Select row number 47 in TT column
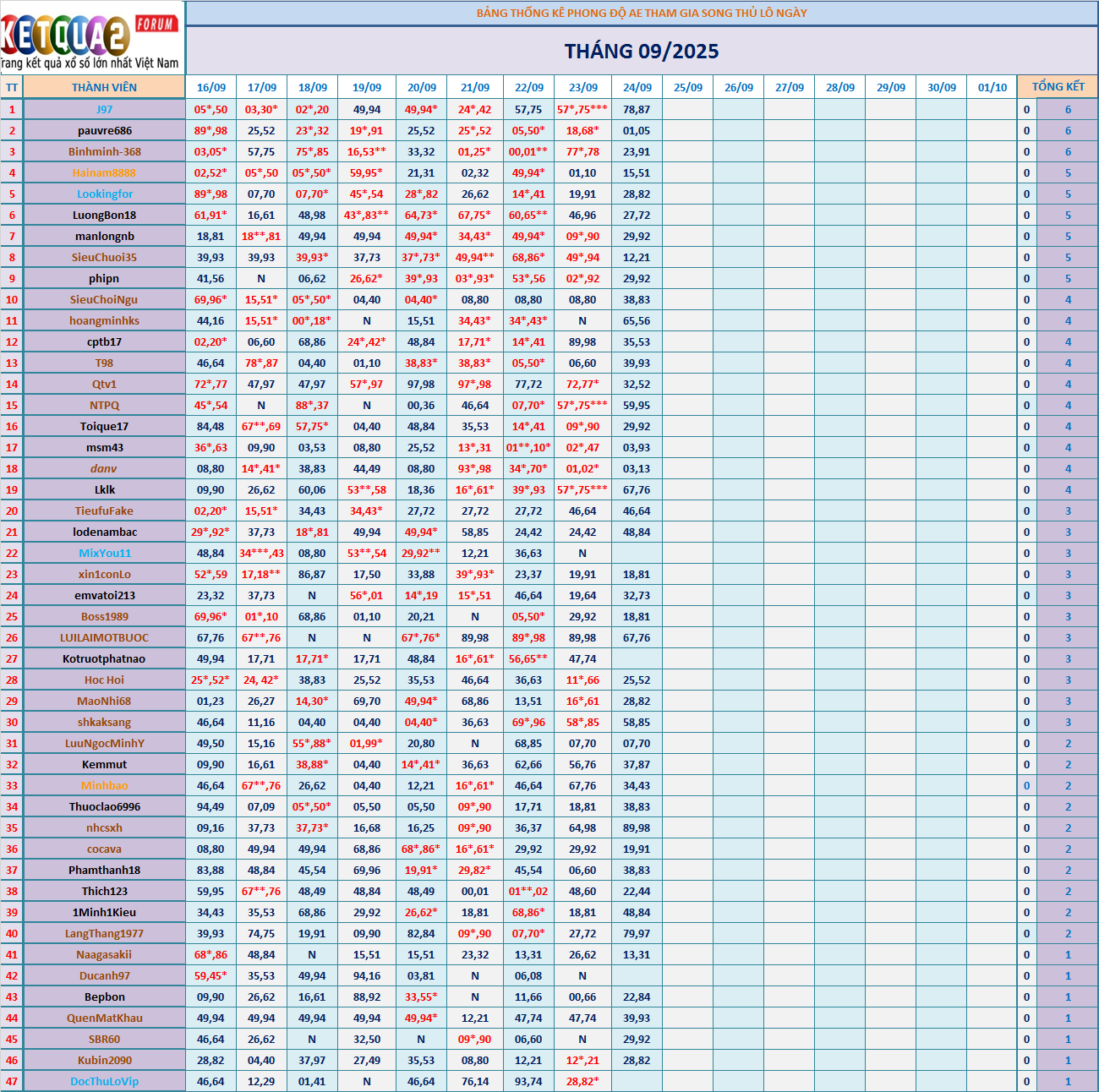 click(x=12, y=1081)
